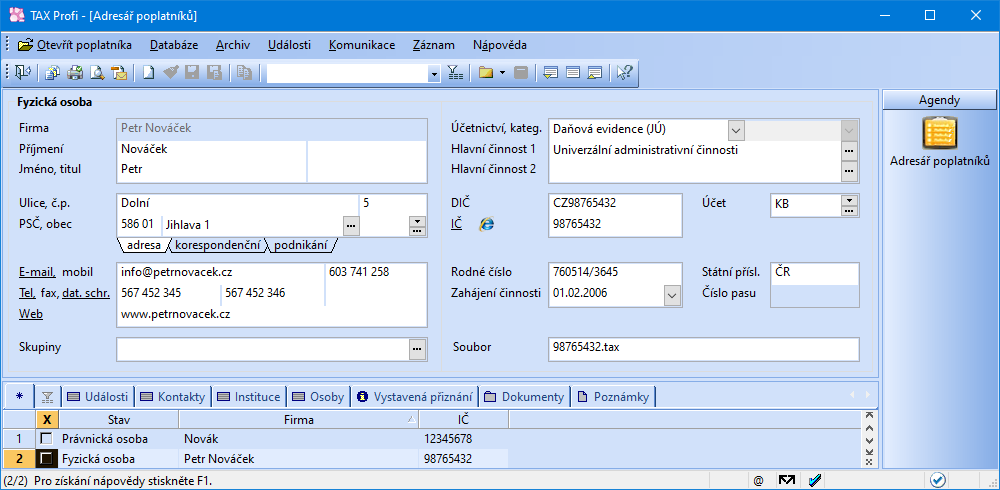Screen dimensions: 1000x490
Task: Click into the Příjmení field with Nováček
Action: coord(213,149)
